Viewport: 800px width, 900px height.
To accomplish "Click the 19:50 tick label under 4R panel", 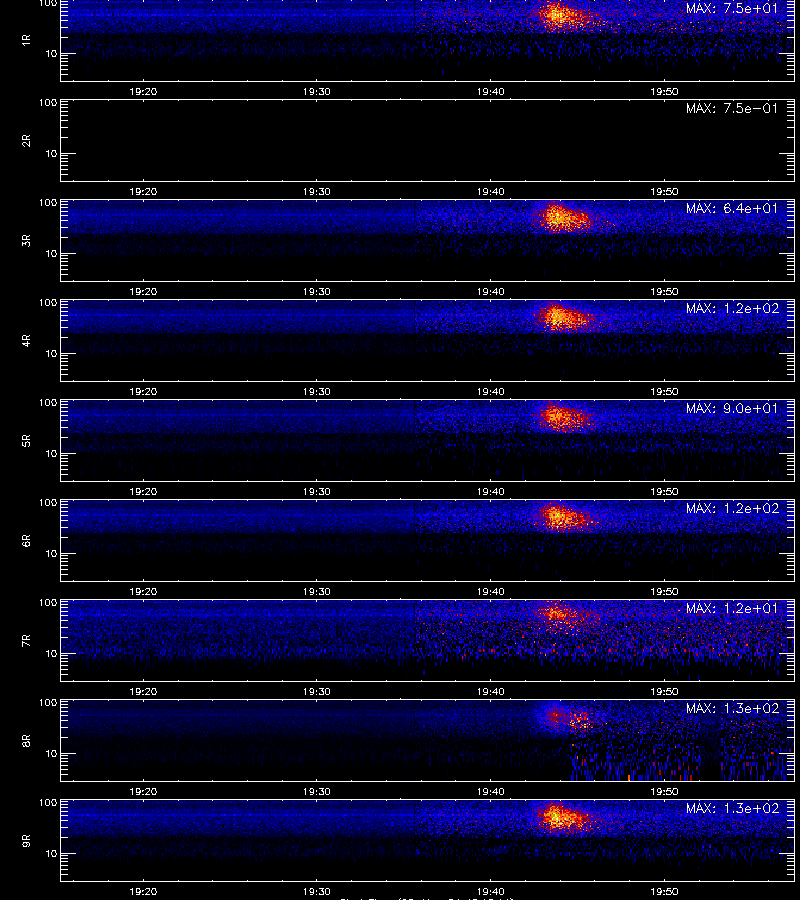I will pos(665,391).
